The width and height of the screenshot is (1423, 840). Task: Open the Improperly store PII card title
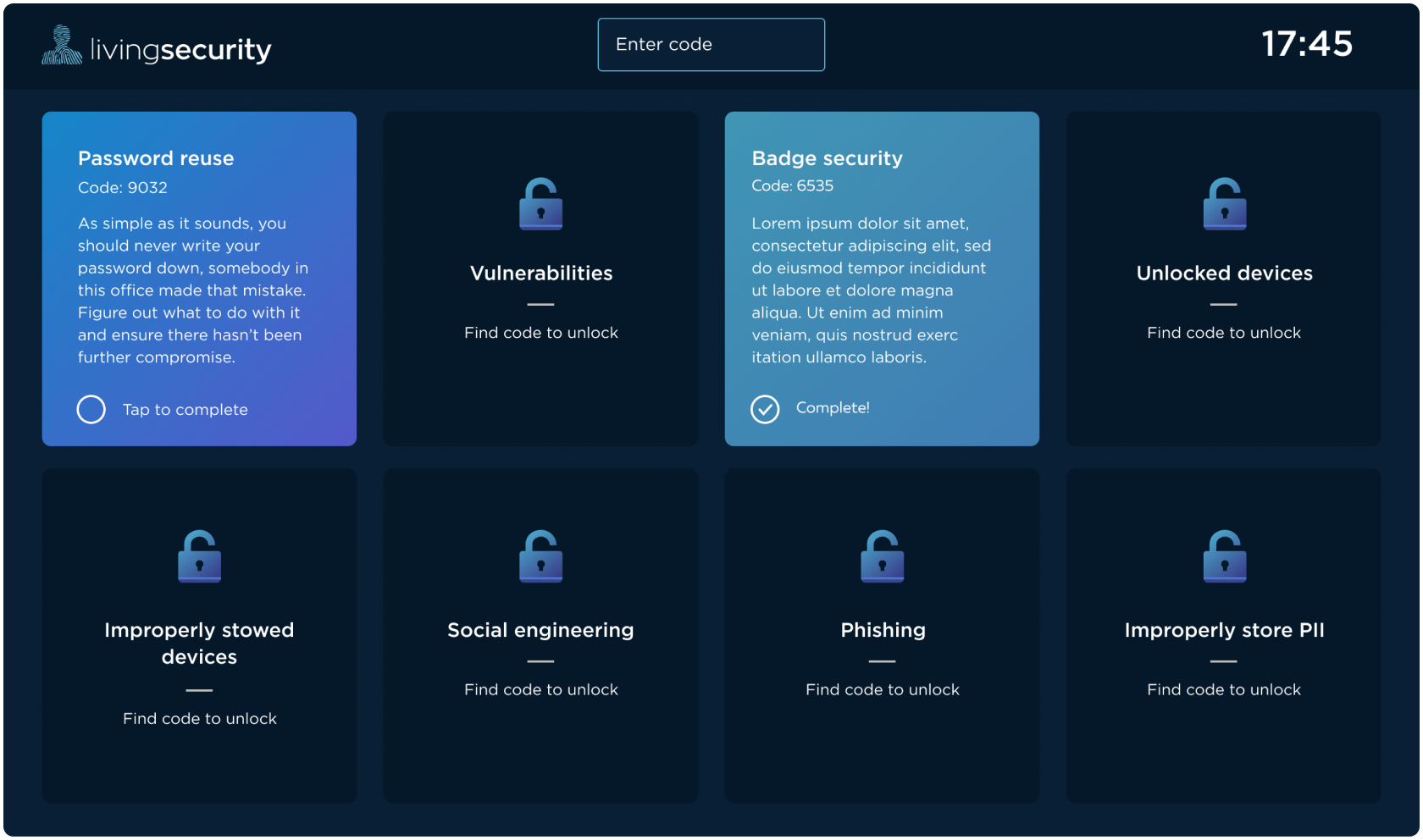(x=1225, y=631)
